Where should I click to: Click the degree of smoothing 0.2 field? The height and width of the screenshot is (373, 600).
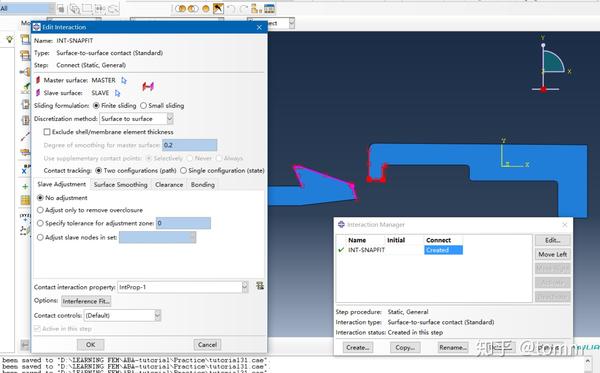[x=189, y=145]
